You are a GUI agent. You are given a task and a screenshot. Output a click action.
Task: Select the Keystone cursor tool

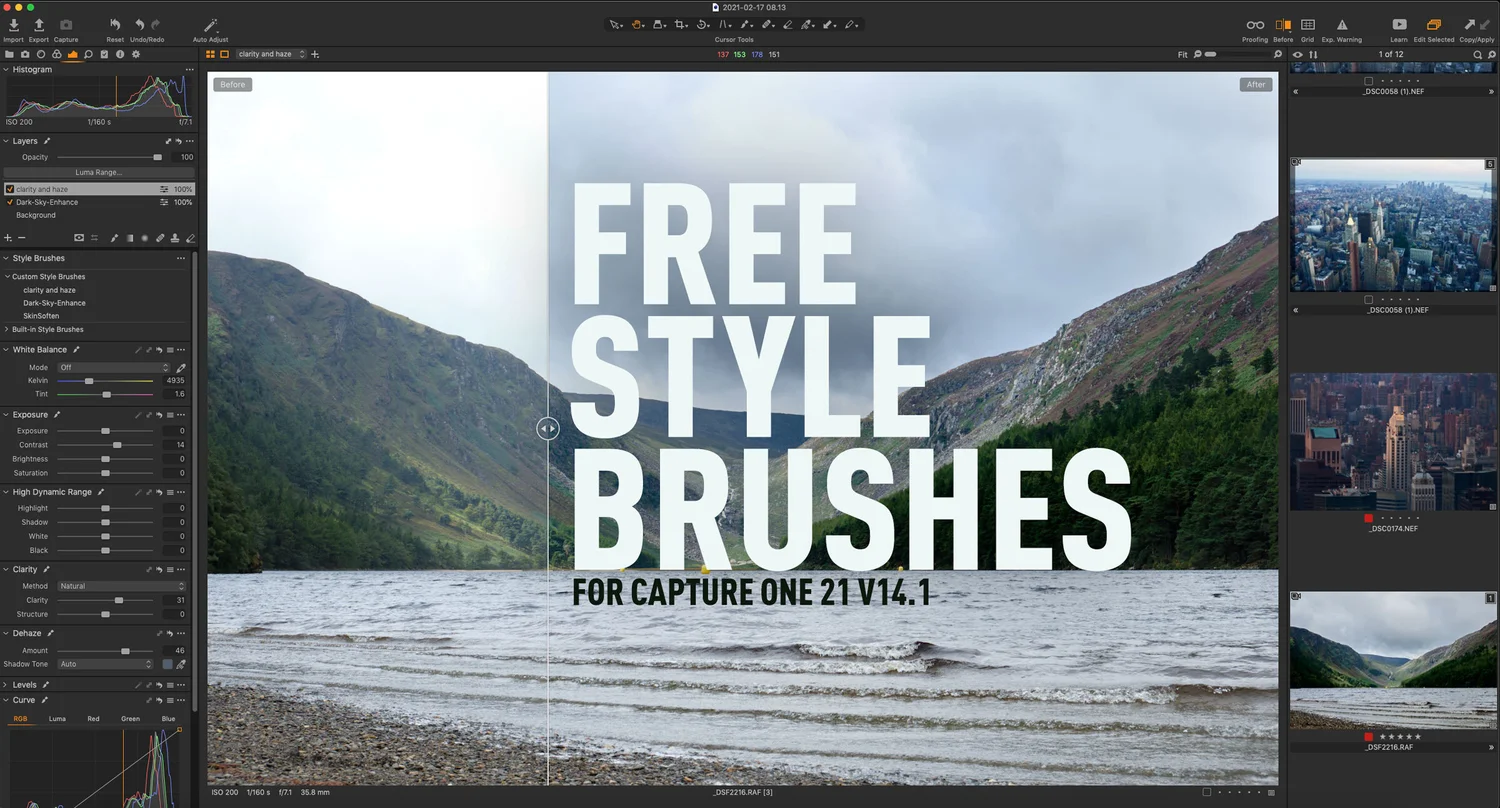coord(725,24)
